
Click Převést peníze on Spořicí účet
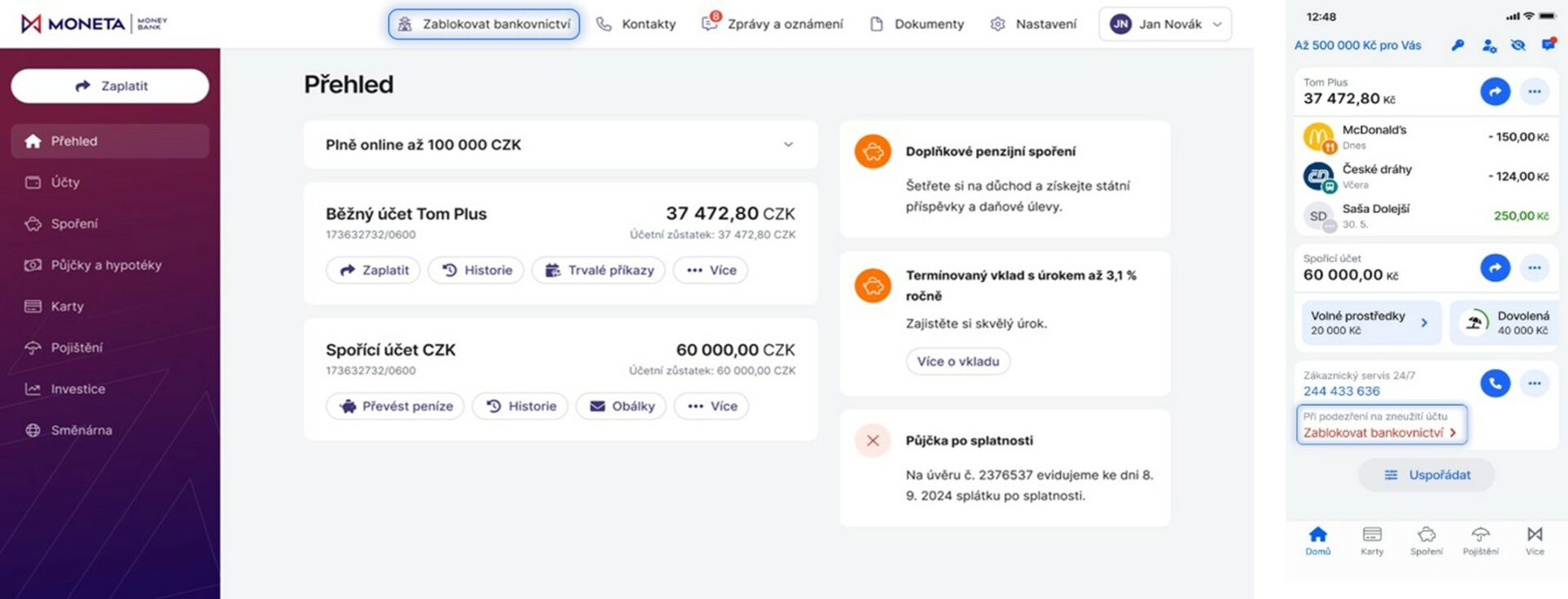coord(395,406)
